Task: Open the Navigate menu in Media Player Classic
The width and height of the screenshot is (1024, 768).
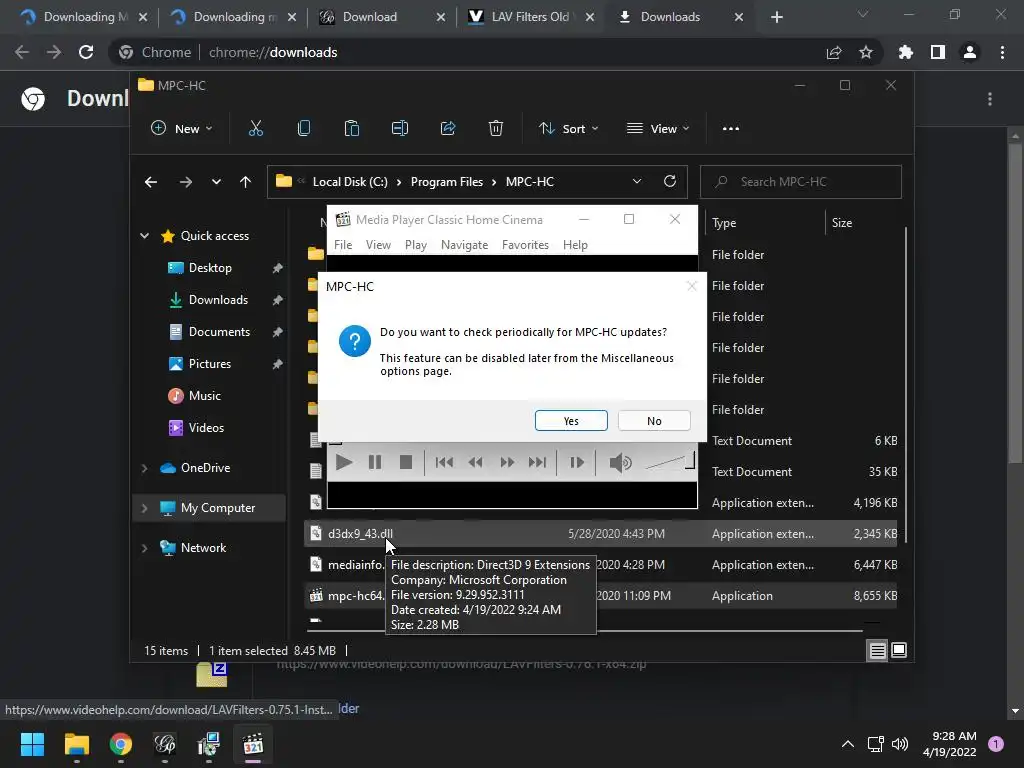Action: click(x=464, y=245)
